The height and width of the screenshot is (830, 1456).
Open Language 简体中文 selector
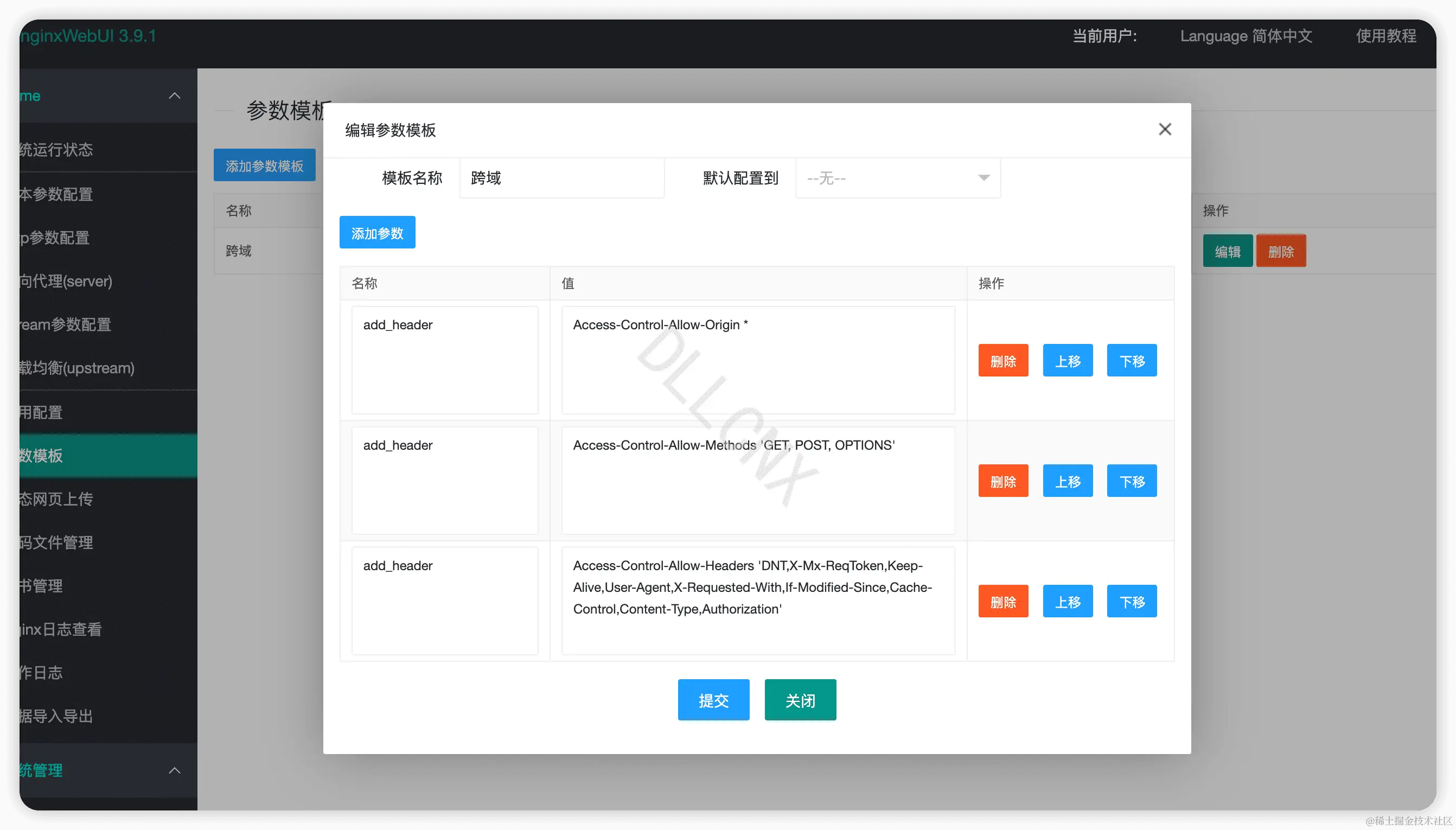(x=1246, y=36)
